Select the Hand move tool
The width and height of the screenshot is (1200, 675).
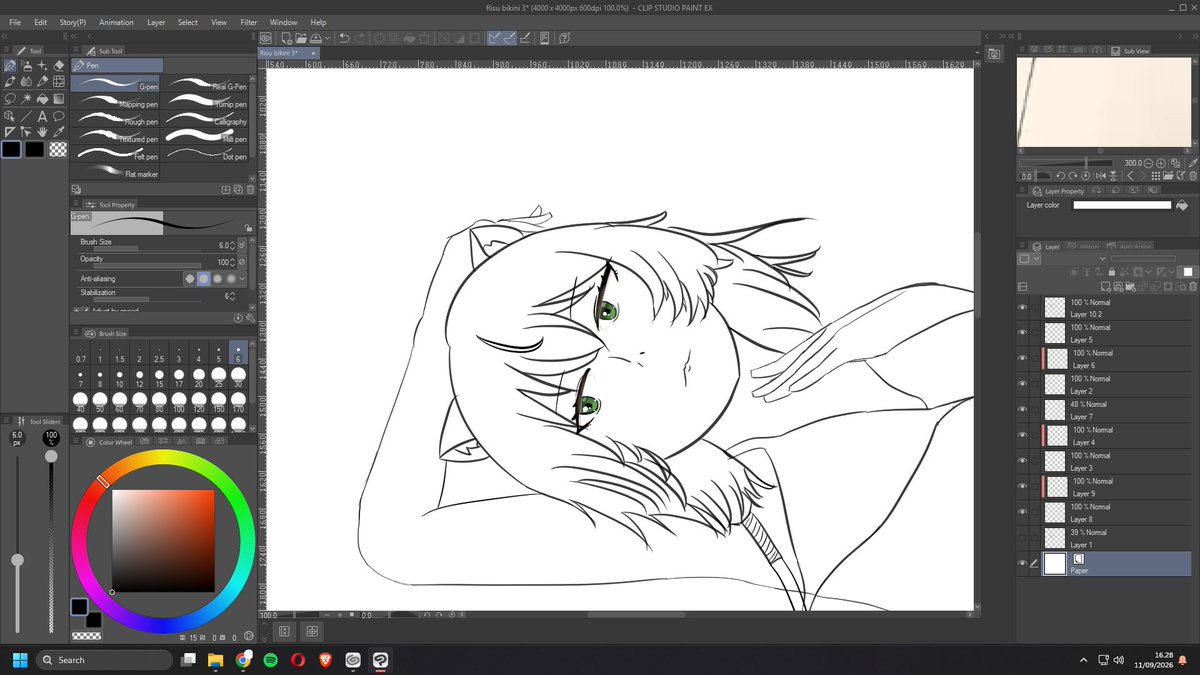click(x=43, y=132)
